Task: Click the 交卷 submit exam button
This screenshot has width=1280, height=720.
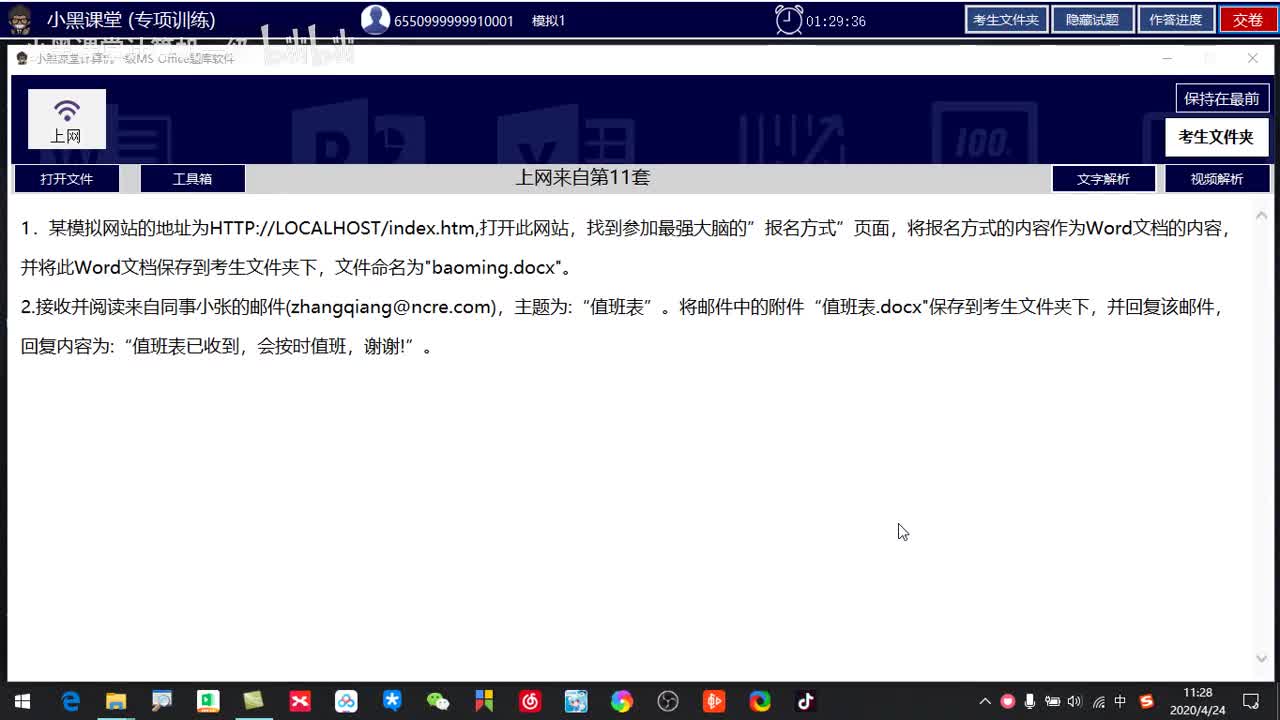Action: coord(1248,20)
